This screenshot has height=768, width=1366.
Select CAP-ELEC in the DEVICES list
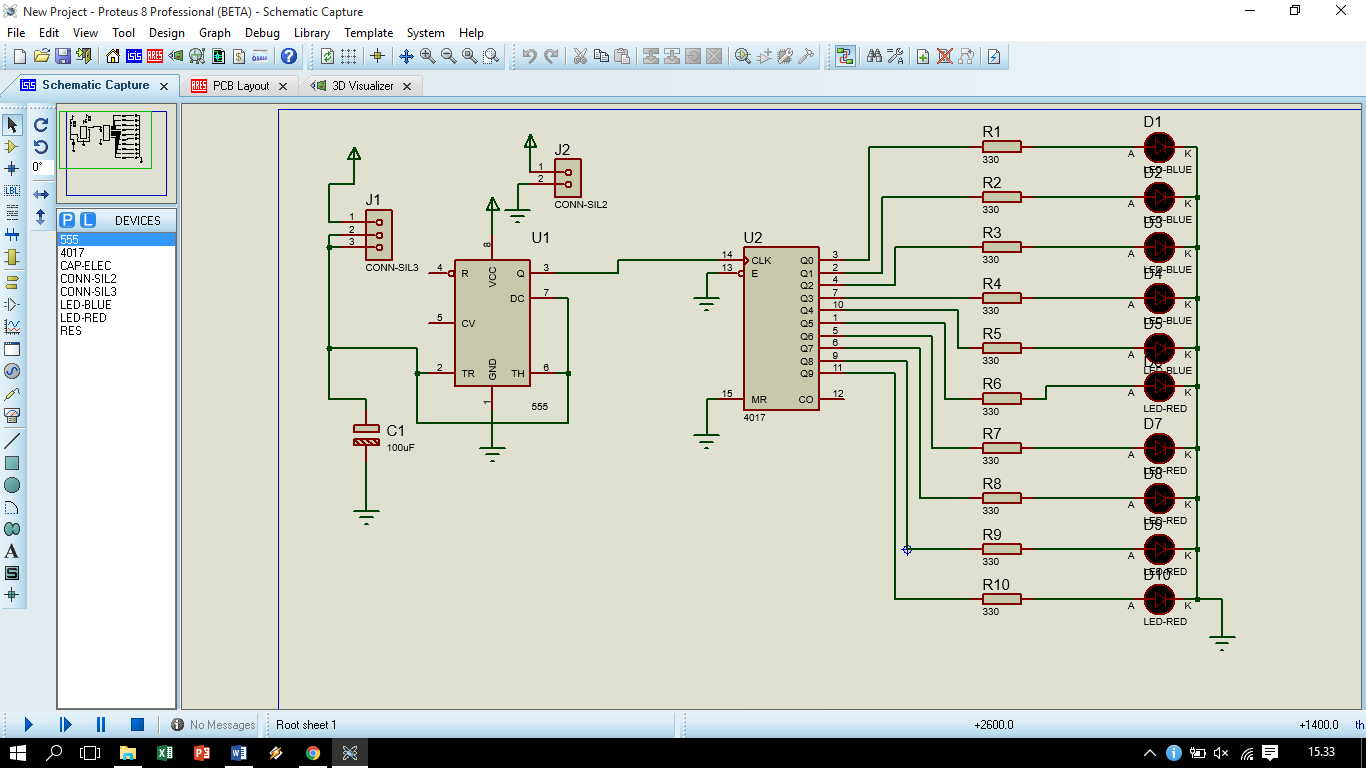[x=116, y=266]
